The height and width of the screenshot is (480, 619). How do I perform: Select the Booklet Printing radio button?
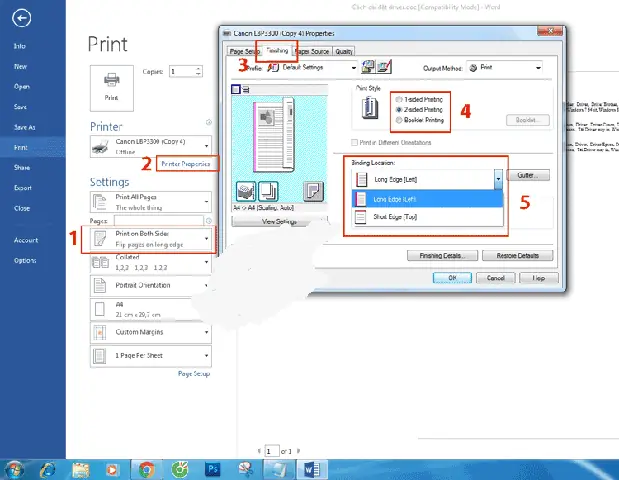pyautogui.click(x=399, y=120)
